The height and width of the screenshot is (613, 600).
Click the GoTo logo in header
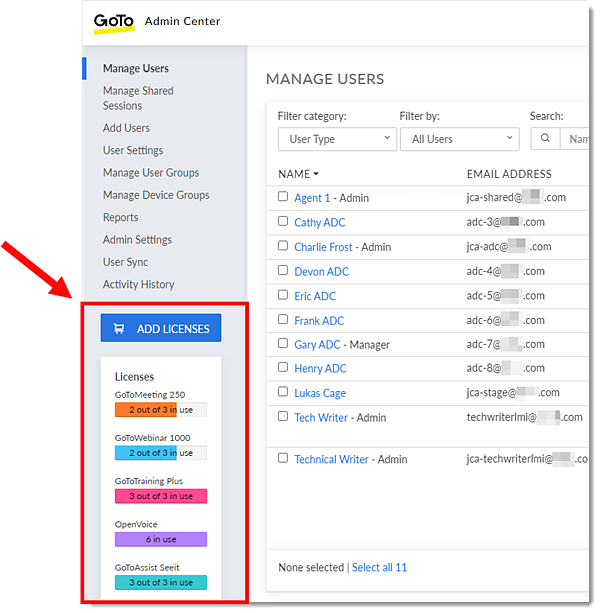[114, 22]
